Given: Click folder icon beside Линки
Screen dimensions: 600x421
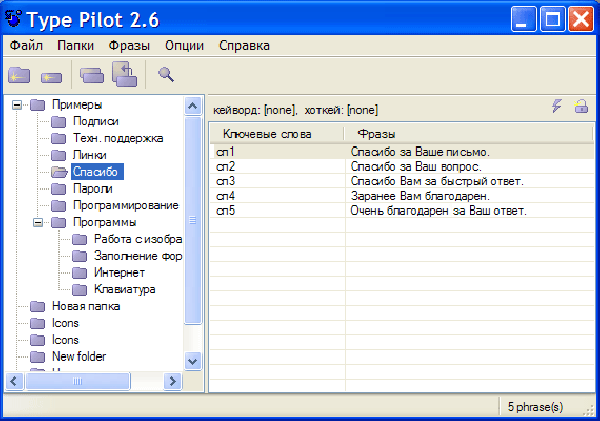Looking at the screenshot, I should 59,155.
